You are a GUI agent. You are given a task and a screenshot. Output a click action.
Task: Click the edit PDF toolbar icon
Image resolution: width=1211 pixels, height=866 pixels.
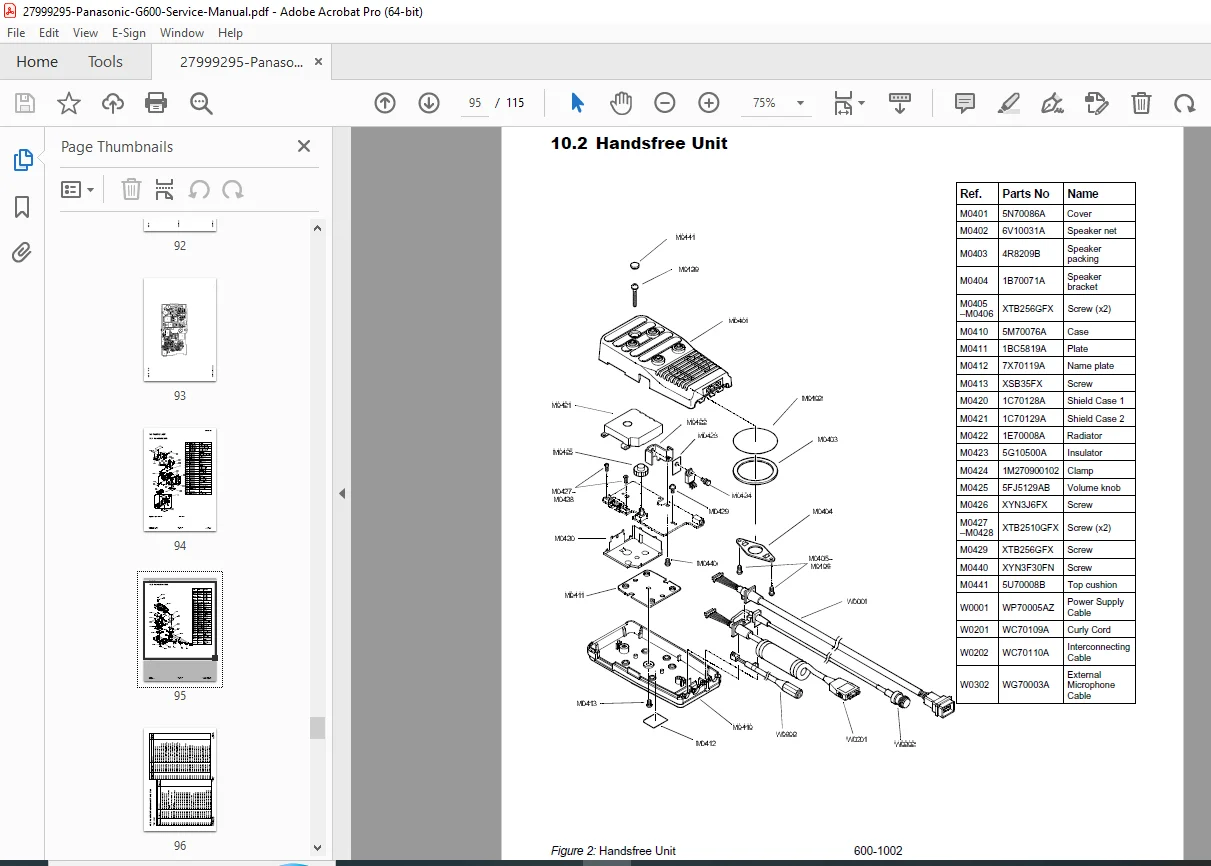point(1097,103)
